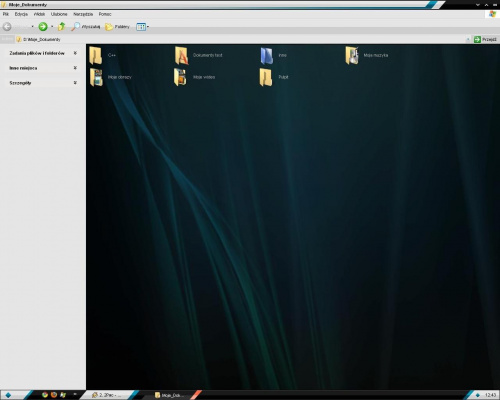Open Forward button history dropdown arrow

click(x=52, y=27)
